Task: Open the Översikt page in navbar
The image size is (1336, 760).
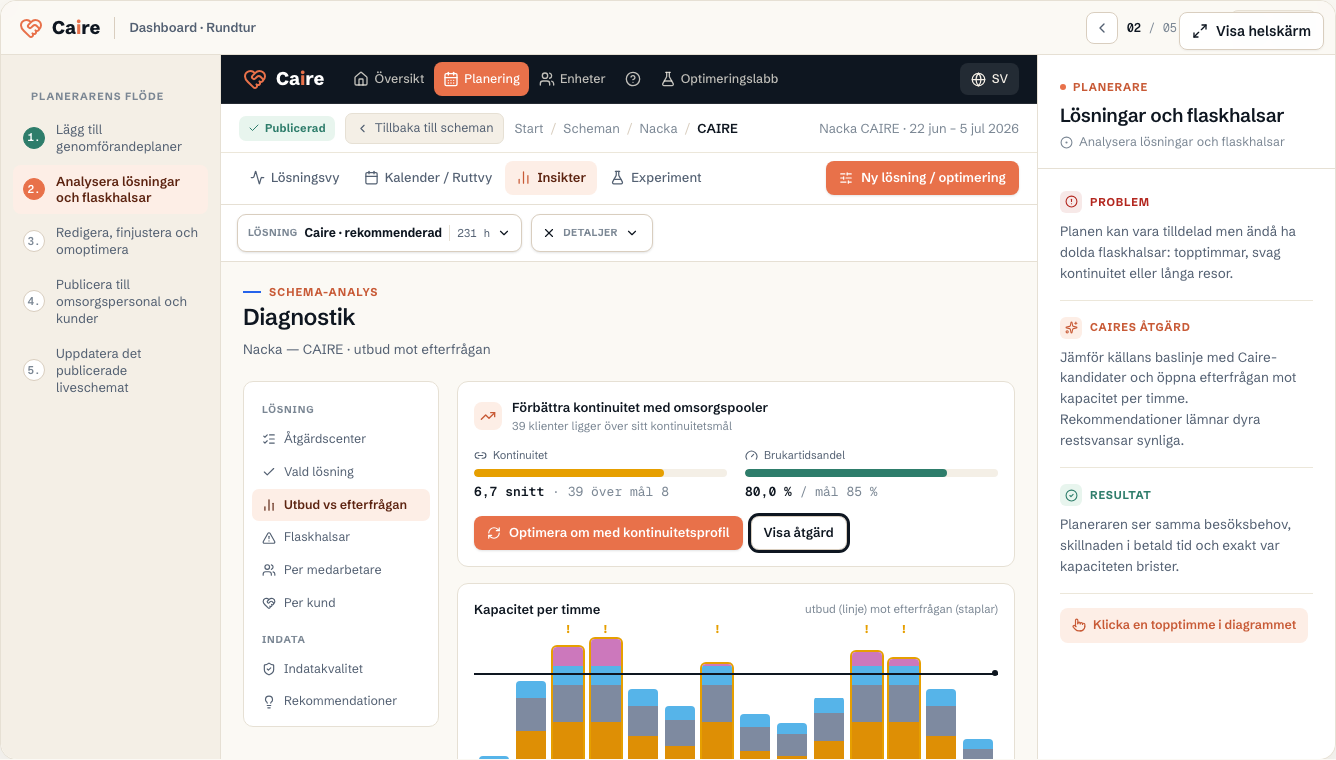Action: click(389, 79)
